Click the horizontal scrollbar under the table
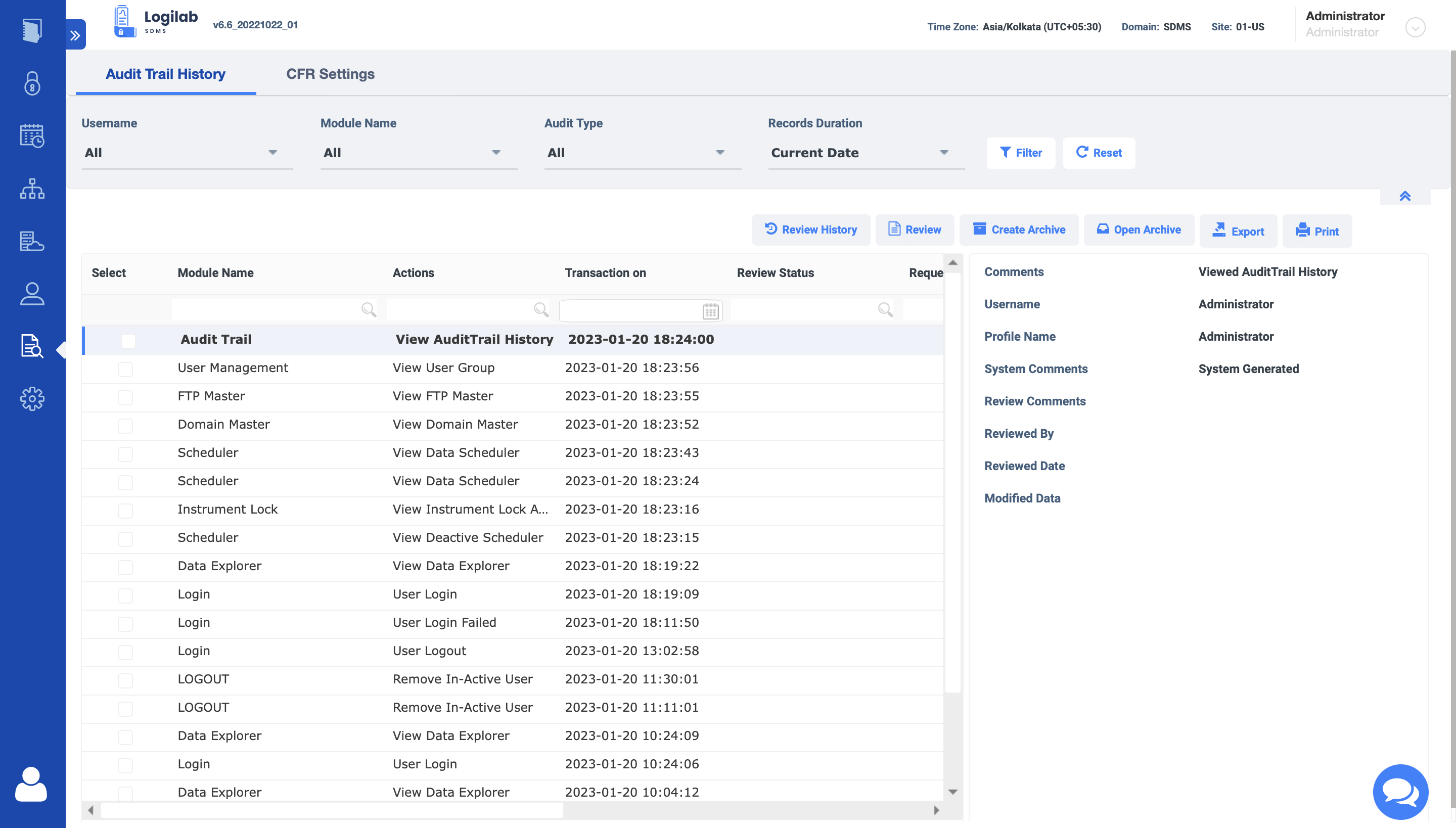Screen dimensions: 1456x828 332,810
